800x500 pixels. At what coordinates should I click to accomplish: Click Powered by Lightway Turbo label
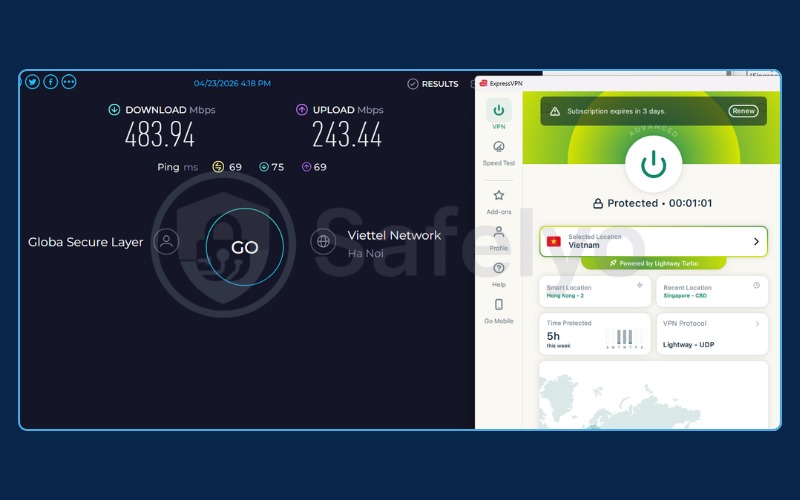click(x=654, y=263)
